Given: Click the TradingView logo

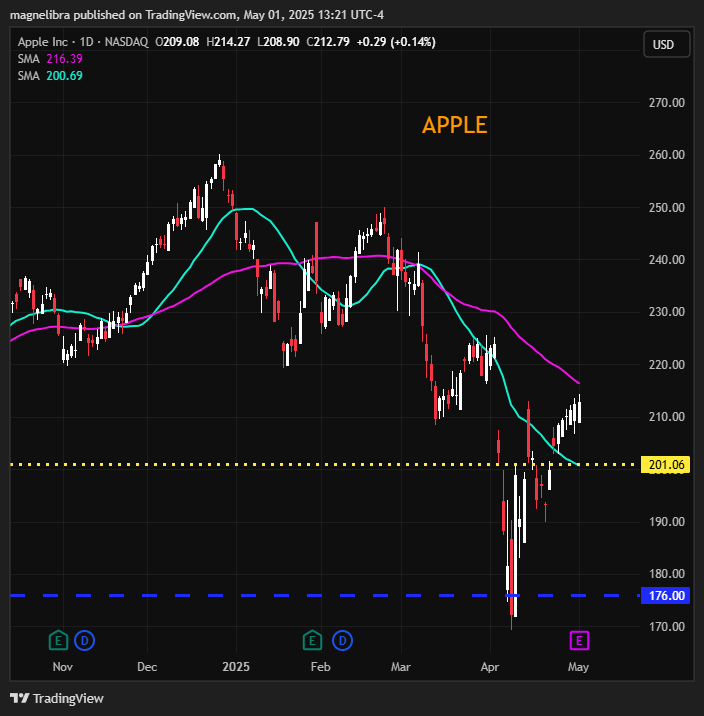Looking at the screenshot, I should 57,698.
